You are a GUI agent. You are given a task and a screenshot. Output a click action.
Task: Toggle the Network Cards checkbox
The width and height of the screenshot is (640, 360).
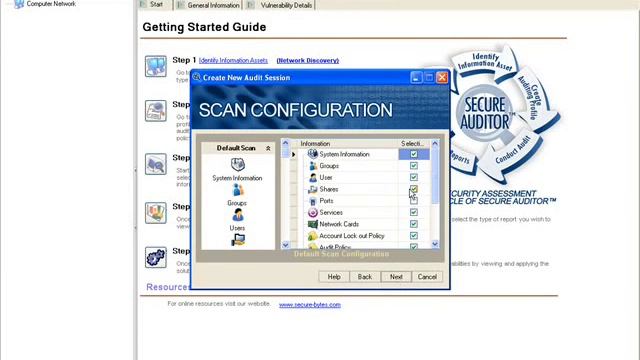413,224
